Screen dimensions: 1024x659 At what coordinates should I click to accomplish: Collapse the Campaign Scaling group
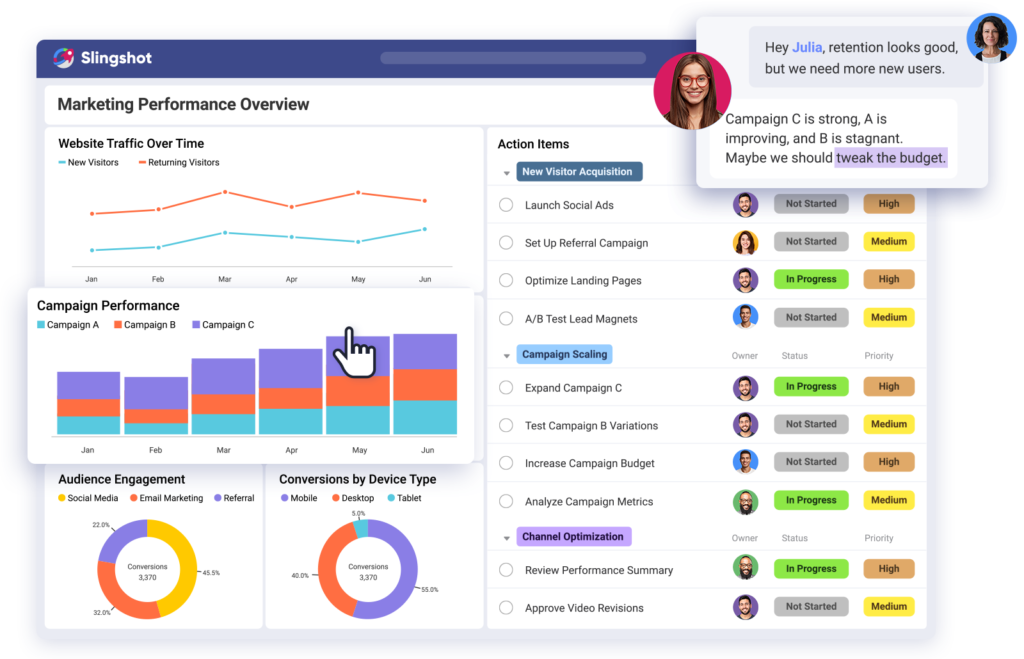(x=506, y=355)
